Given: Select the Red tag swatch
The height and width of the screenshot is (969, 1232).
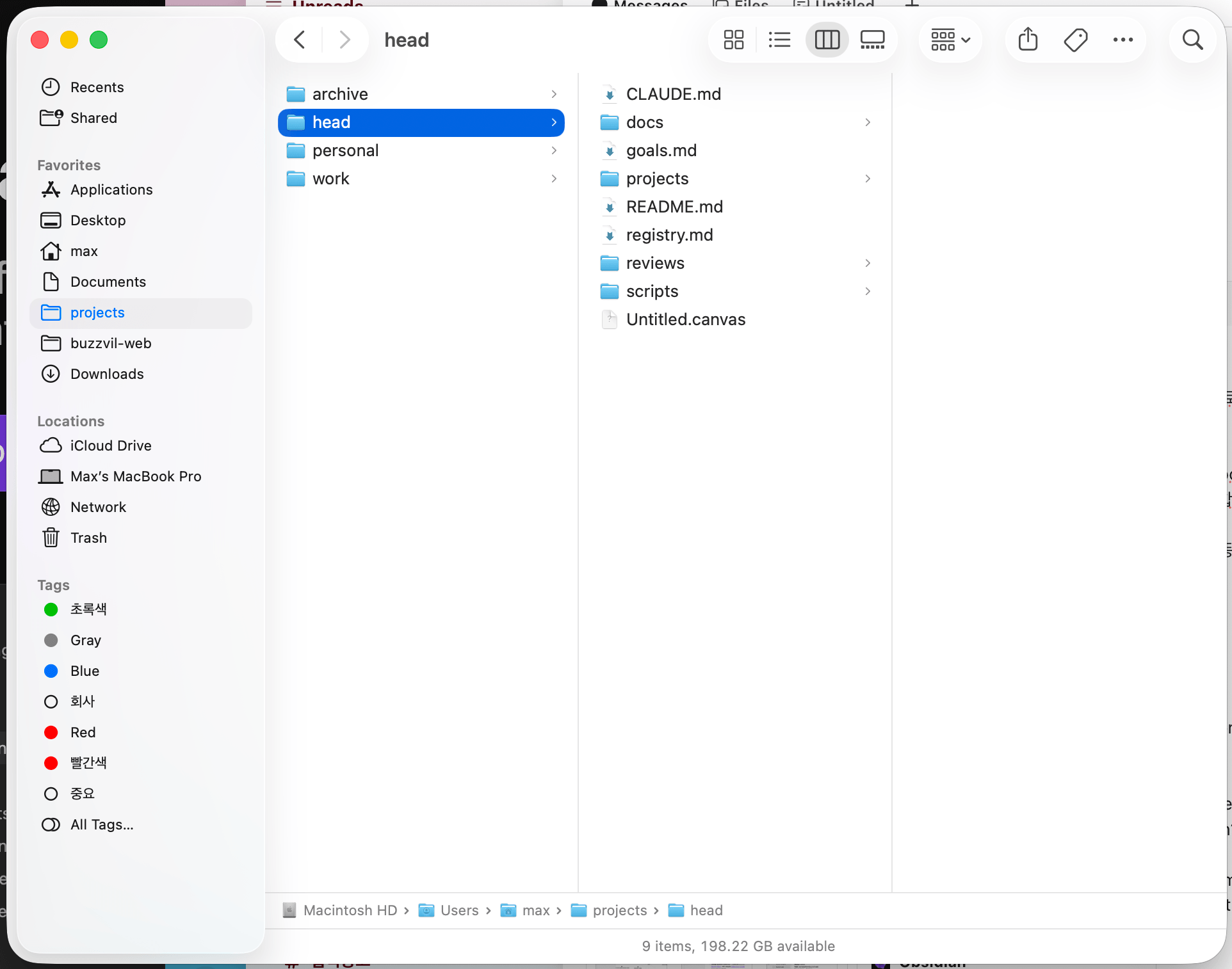Looking at the screenshot, I should 51,732.
